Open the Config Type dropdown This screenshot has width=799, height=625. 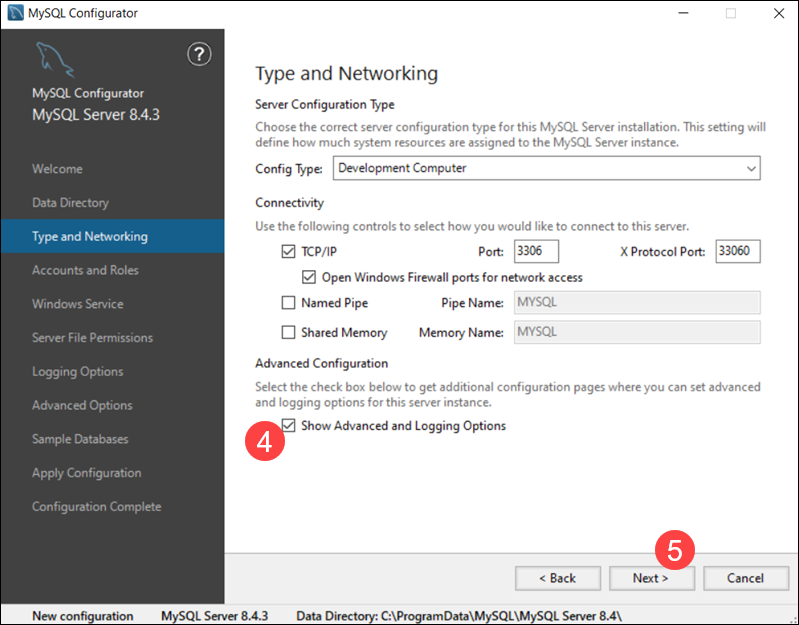tap(546, 168)
